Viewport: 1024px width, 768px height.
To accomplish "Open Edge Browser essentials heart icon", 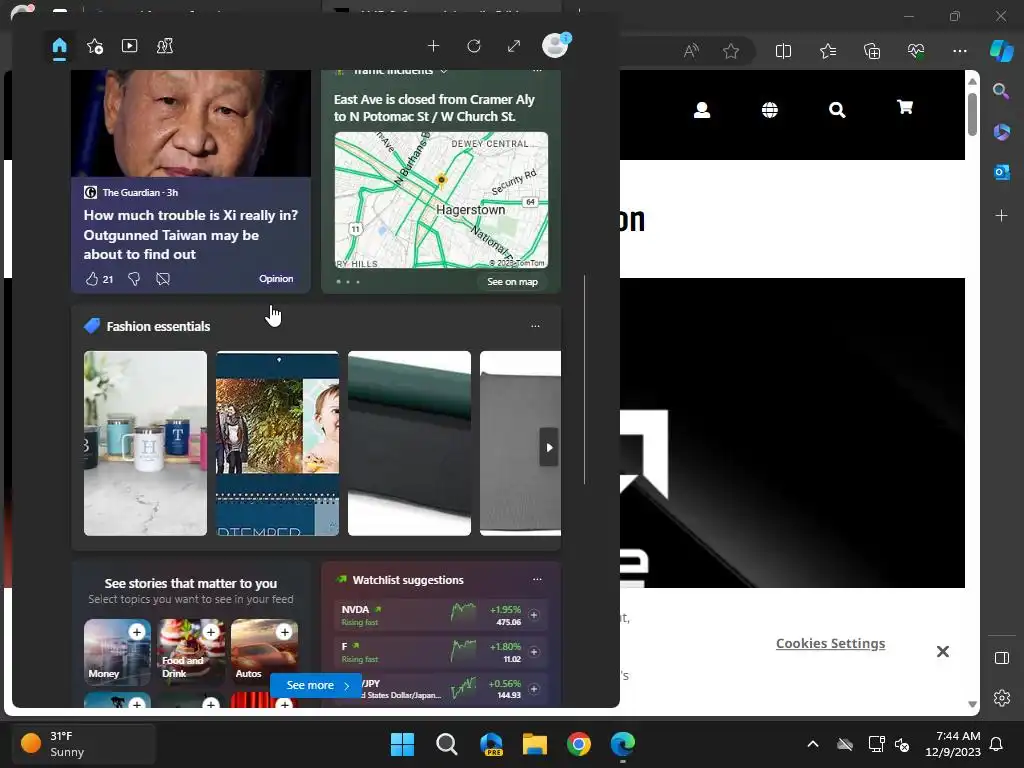I will pyautogui.click(x=916, y=51).
